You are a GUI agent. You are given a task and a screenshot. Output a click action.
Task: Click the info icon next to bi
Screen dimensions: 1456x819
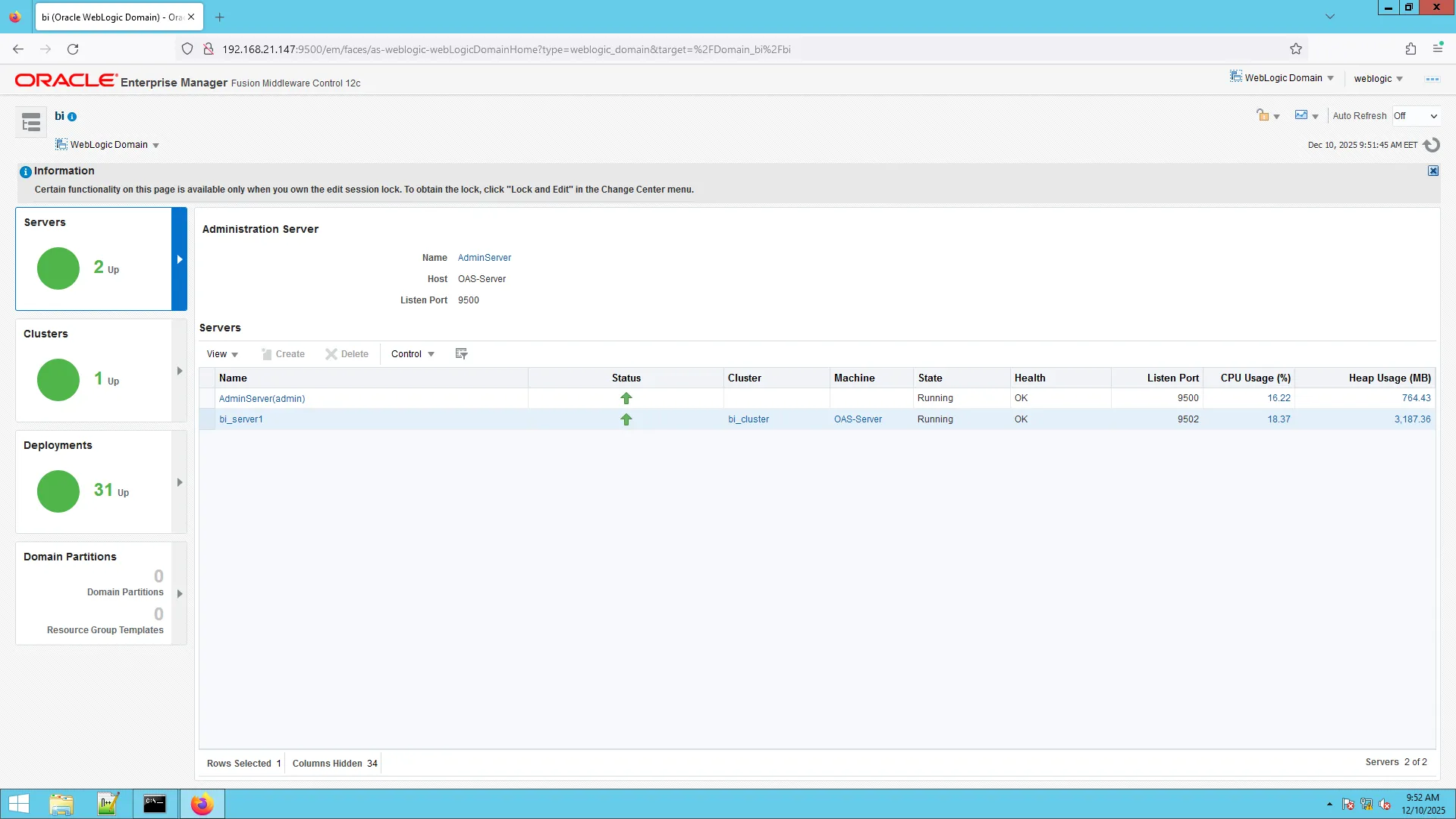pyautogui.click(x=71, y=116)
